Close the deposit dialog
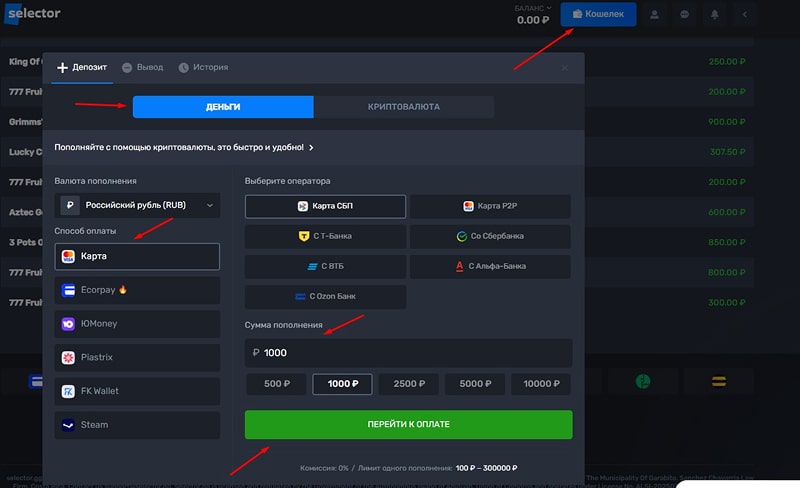This screenshot has height=488, width=800. (x=564, y=67)
